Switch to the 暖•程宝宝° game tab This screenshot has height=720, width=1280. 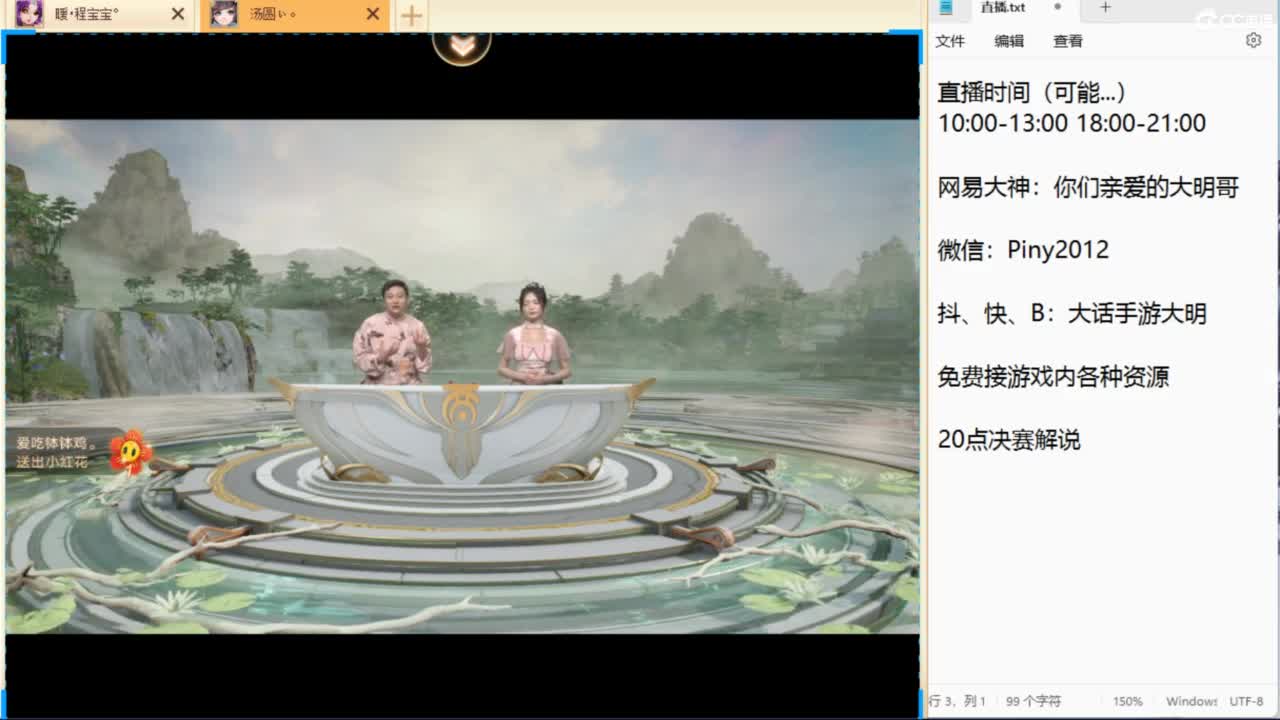click(100, 14)
